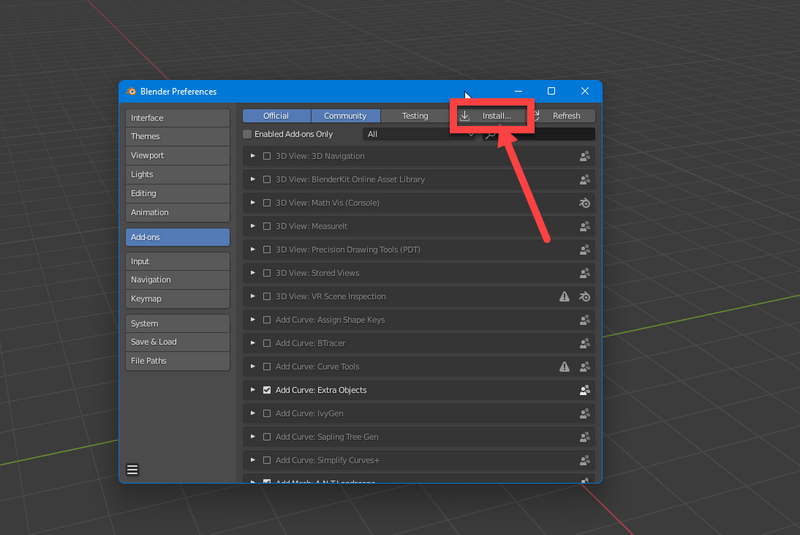
Task: Click the community icon on IvyGen row
Action: 585,413
